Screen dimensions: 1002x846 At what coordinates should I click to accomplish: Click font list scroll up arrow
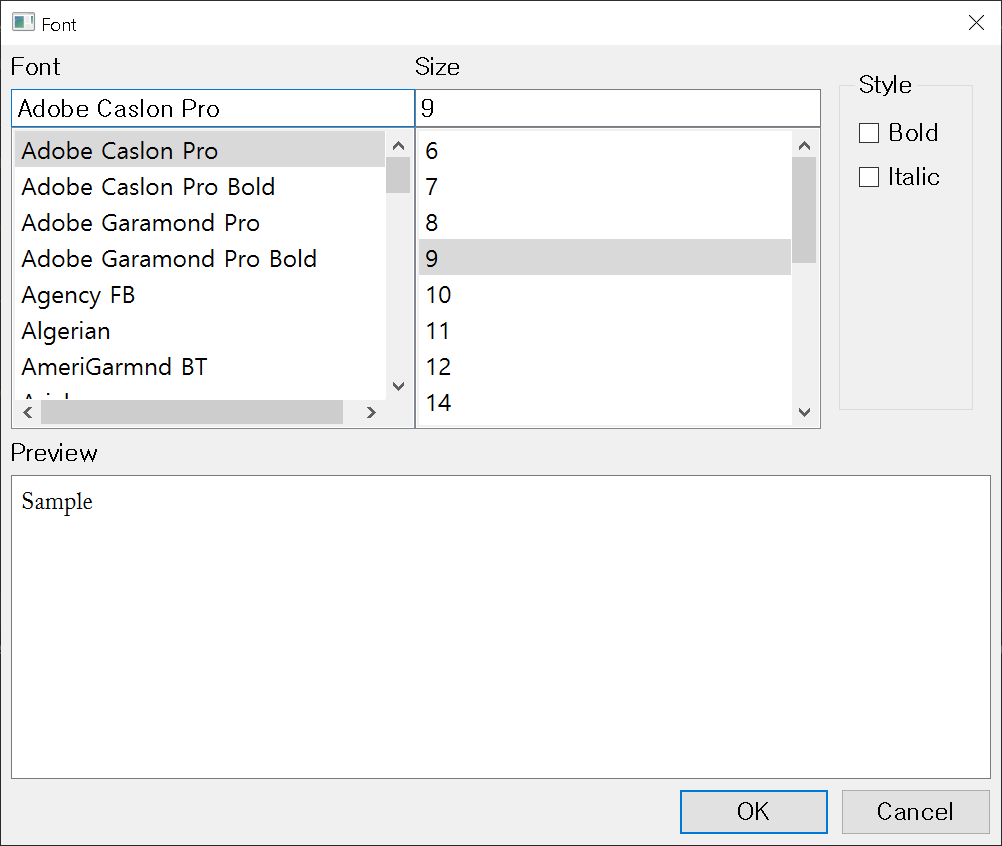[x=398, y=146]
